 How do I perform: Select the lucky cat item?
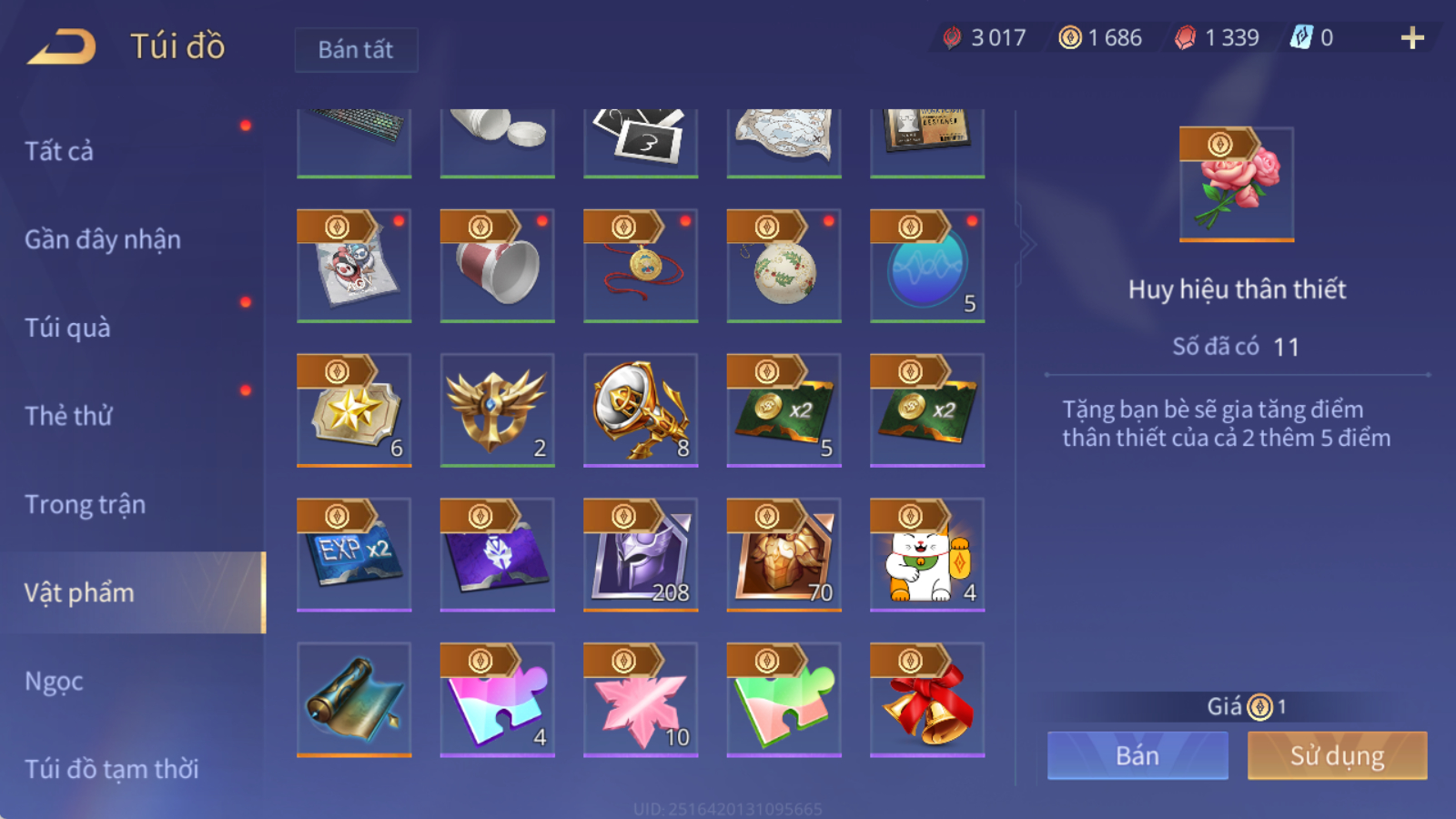tap(927, 554)
